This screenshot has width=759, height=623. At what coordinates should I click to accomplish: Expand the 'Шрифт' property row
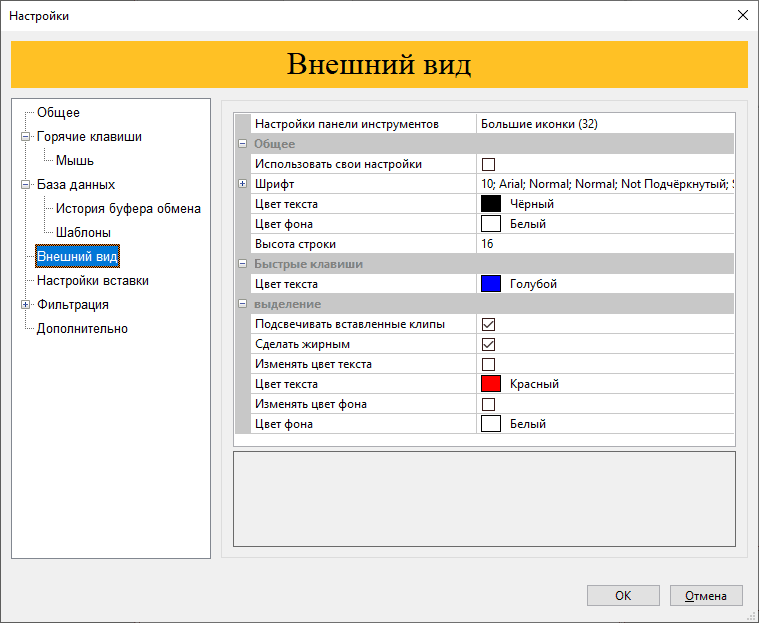pyautogui.click(x=242, y=184)
